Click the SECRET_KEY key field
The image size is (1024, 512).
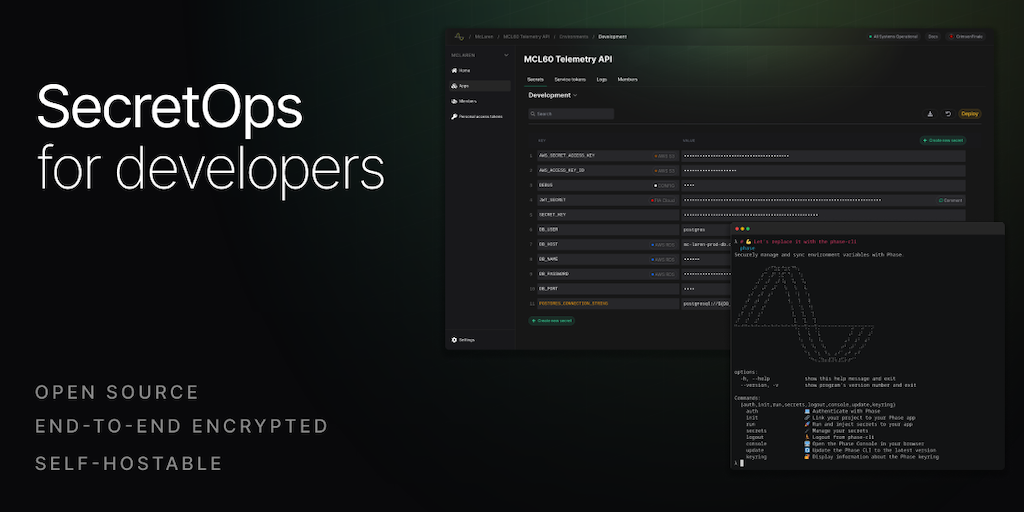(608, 215)
